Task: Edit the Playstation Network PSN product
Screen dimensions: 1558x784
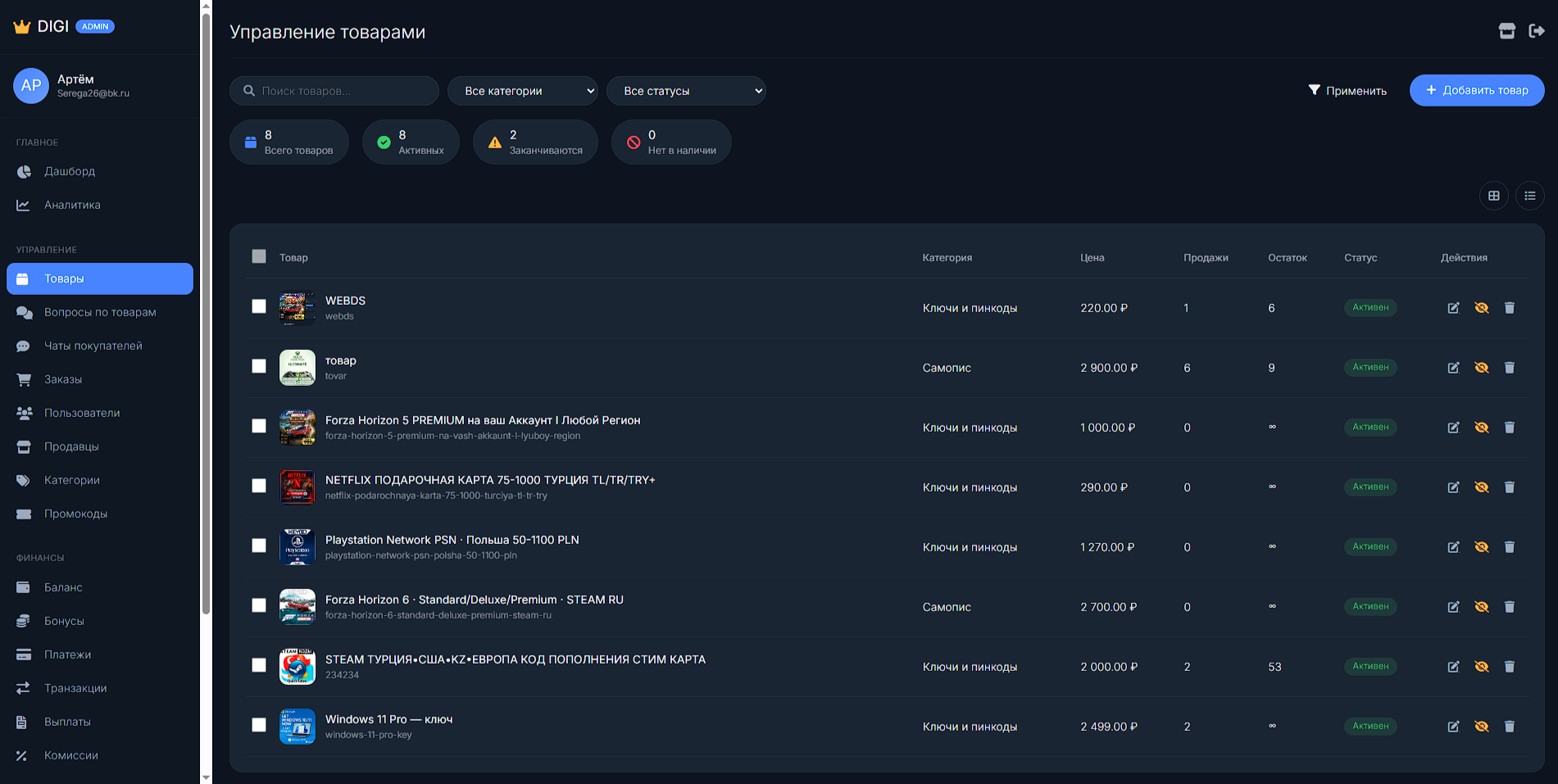Action: [x=1453, y=547]
